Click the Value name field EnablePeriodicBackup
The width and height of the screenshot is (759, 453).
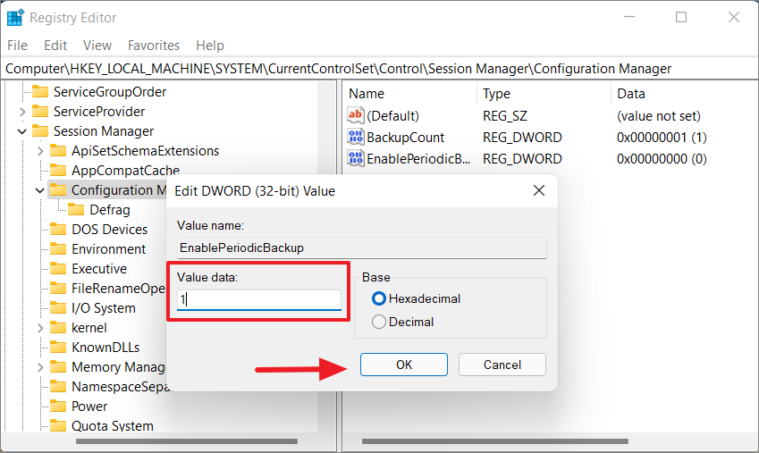(x=362, y=248)
